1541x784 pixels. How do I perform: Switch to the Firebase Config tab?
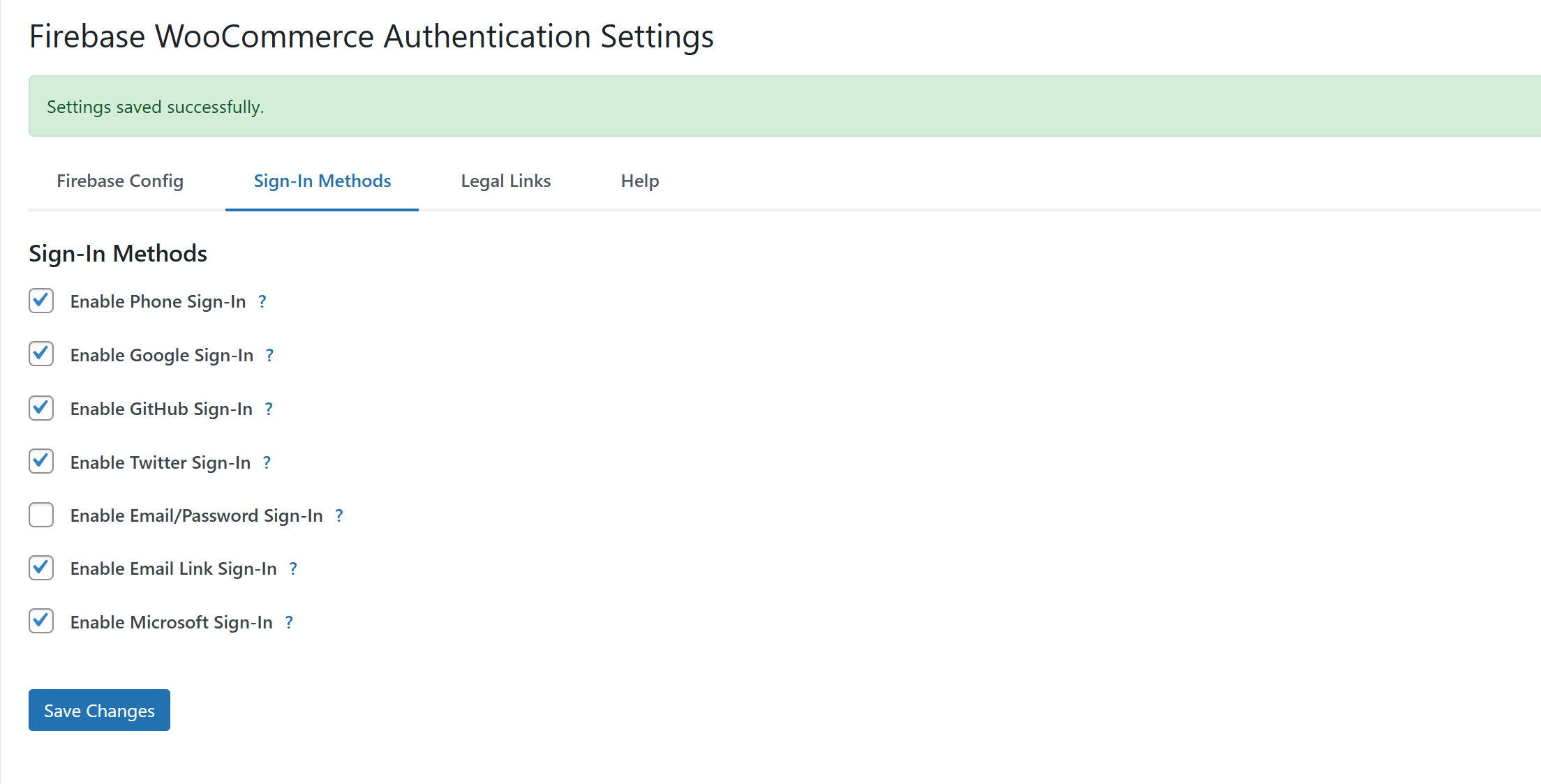[x=120, y=181]
